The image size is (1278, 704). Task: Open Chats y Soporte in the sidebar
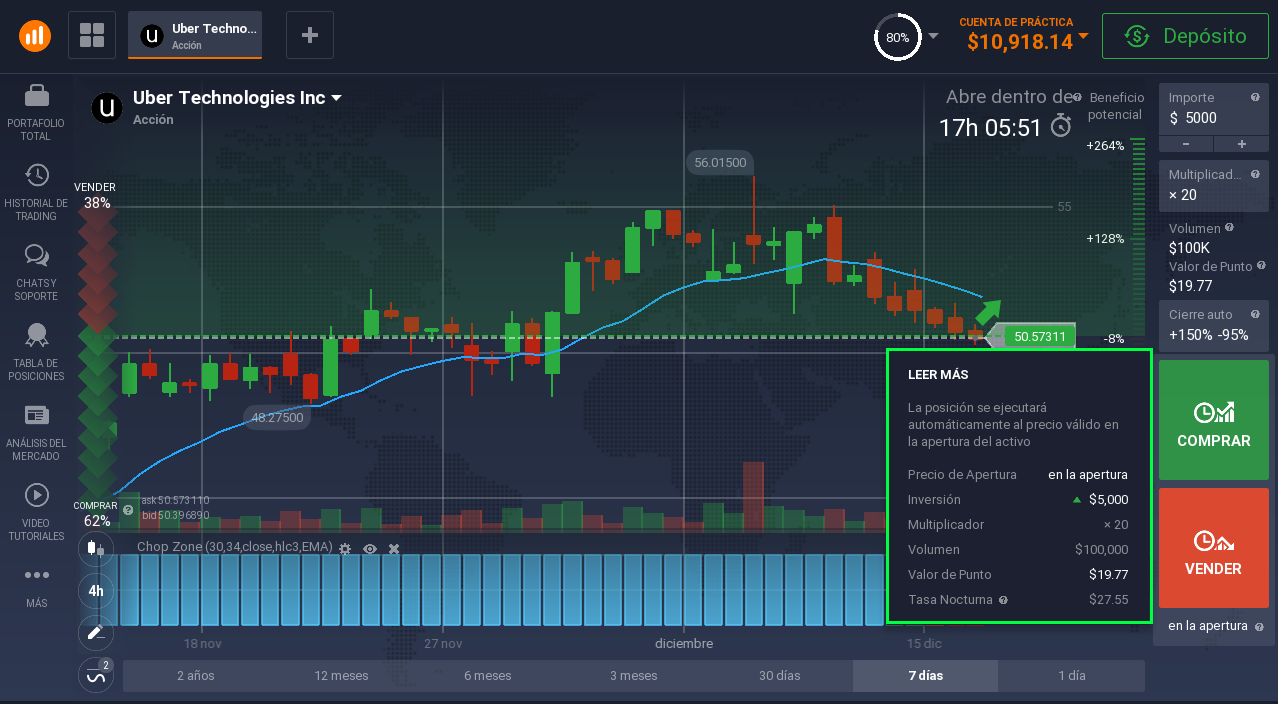pyautogui.click(x=36, y=272)
